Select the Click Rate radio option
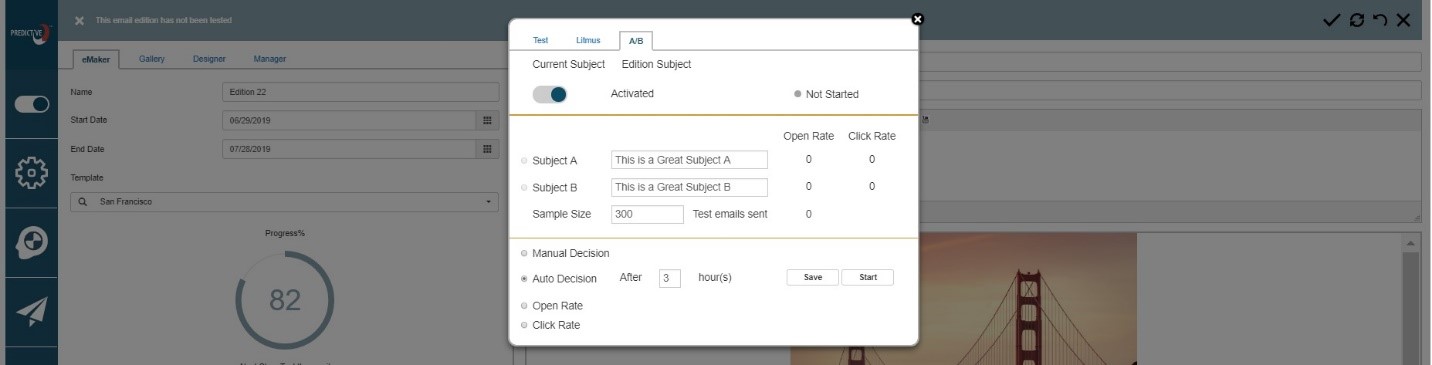Image resolution: width=1432 pixels, height=365 pixels. pos(524,325)
